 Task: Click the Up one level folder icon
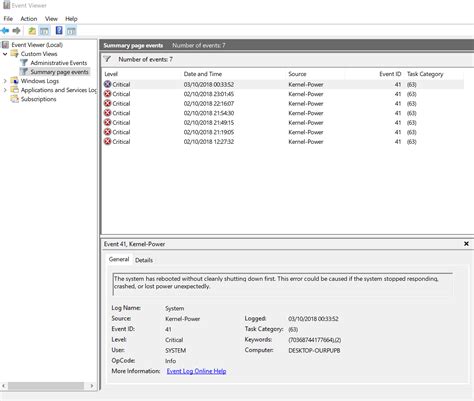tap(32, 31)
